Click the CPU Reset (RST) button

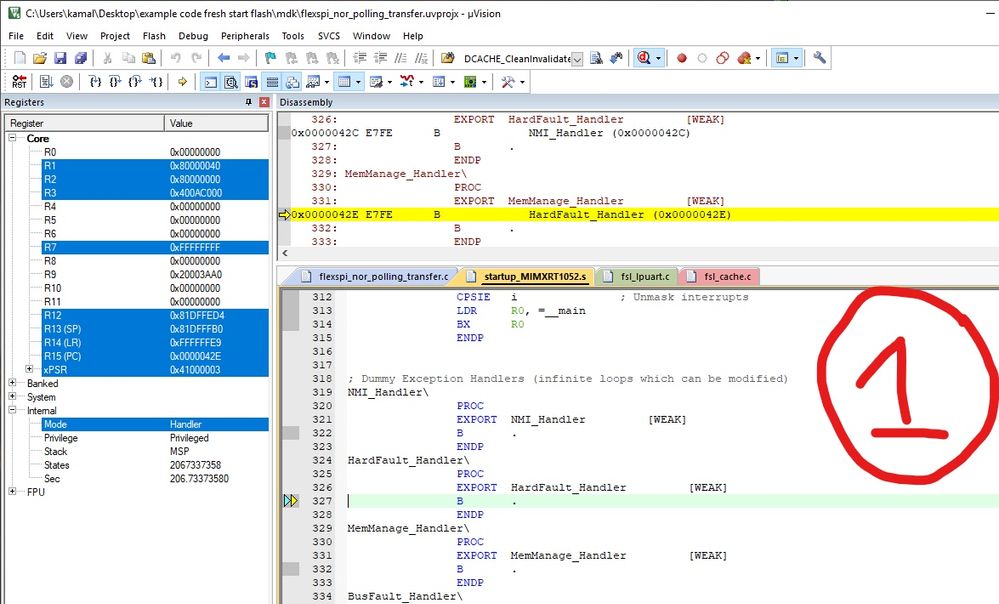[x=19, y=82]
